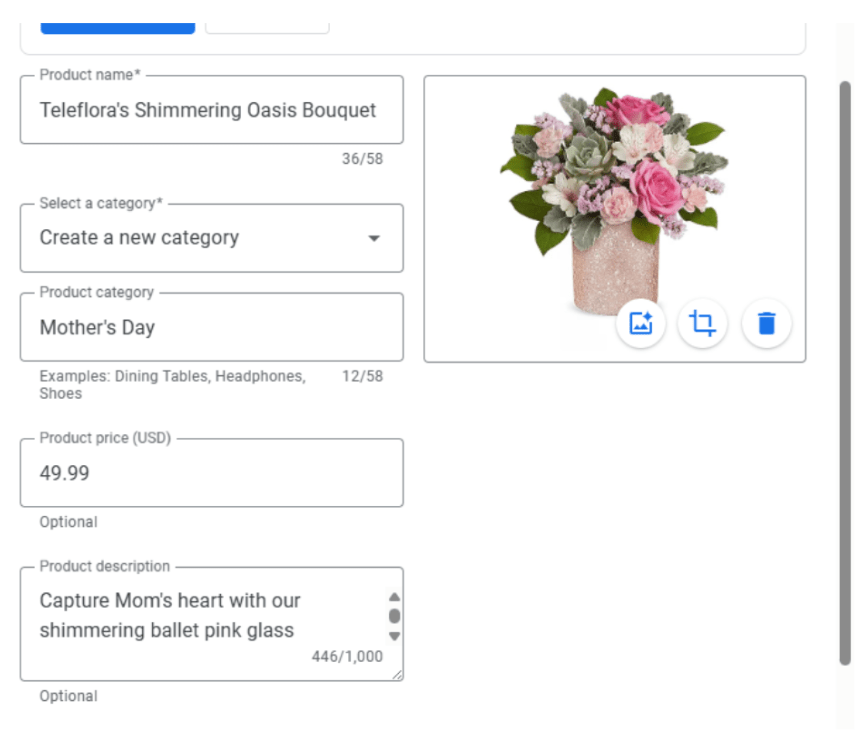Viewport: 866px width, 755px height.
Task: Delete the product image with trash icon
Action: pos(766,323)
